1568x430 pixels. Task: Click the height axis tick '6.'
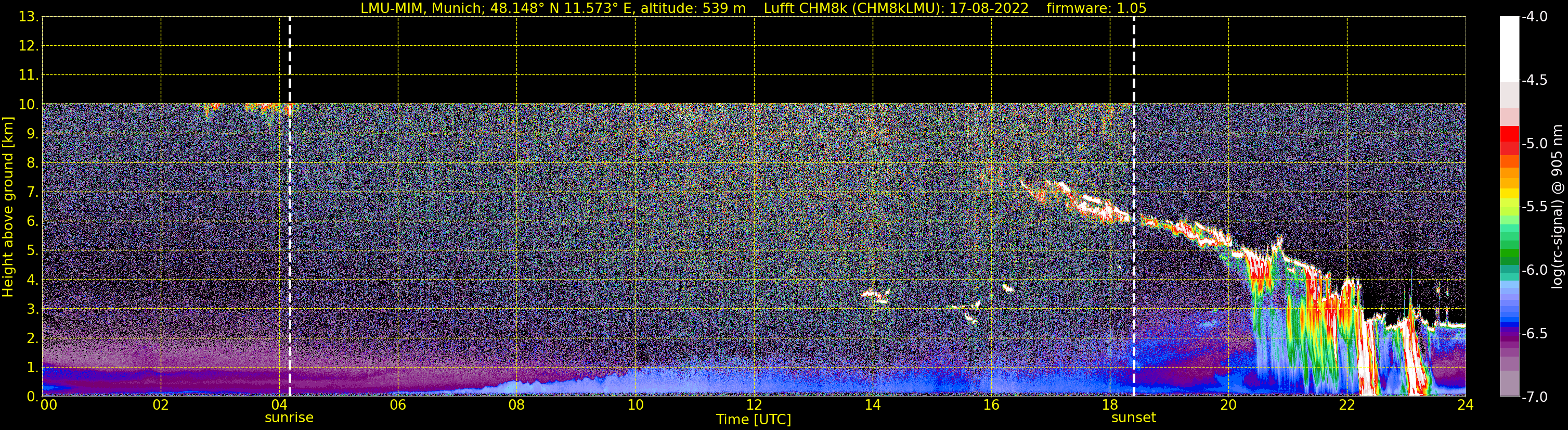click(32, 222)
